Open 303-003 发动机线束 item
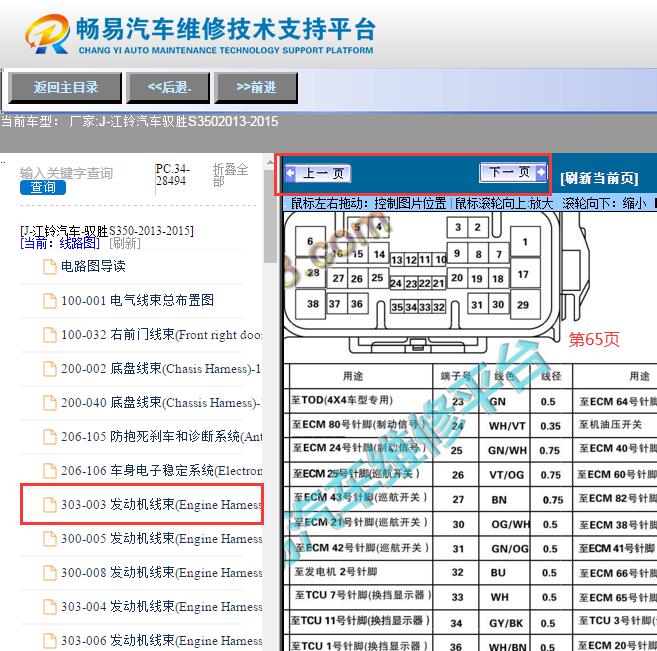657x651 pixels. coord(162,504)
